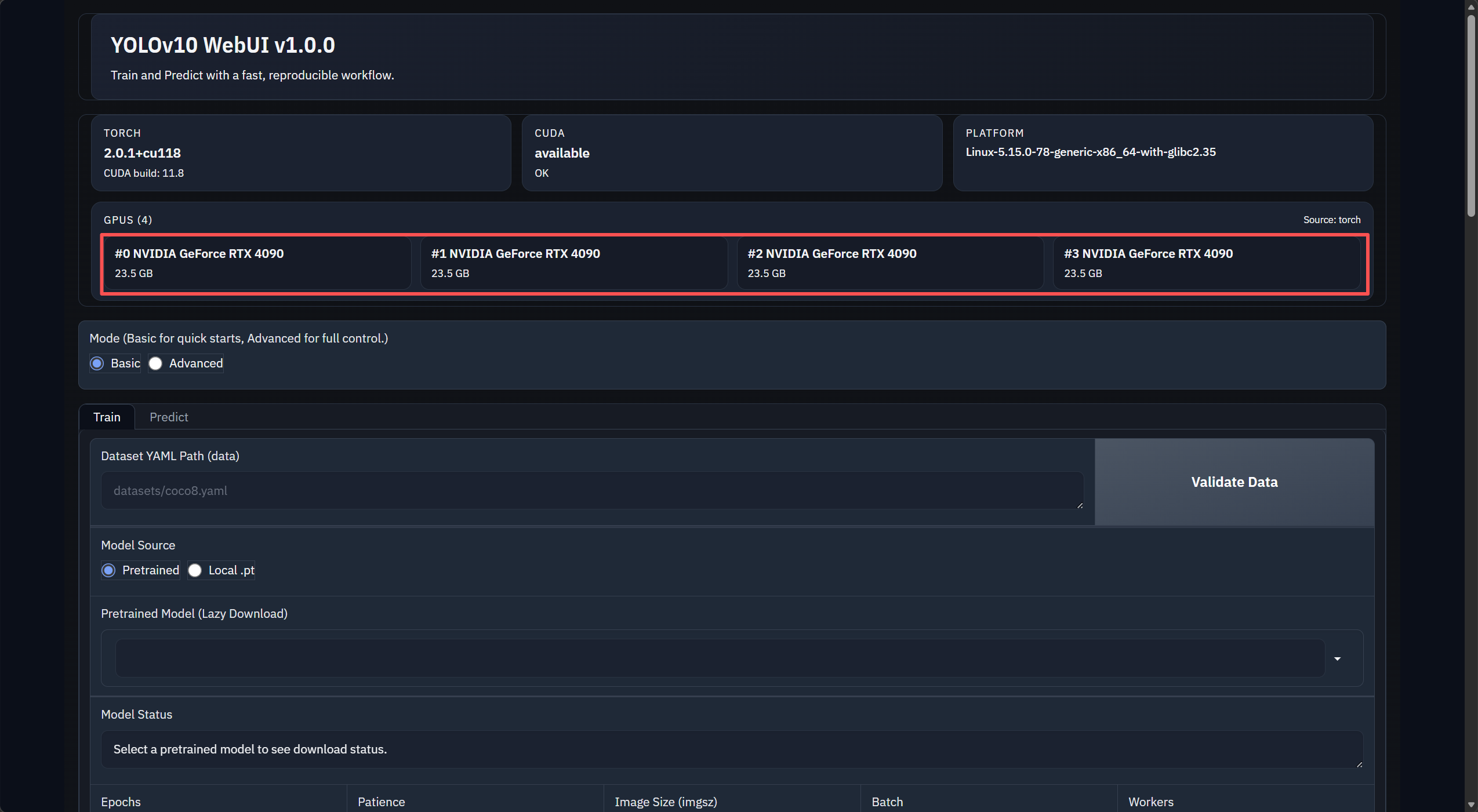1478x812 pixels.
Task: Click the CUDA card title
Action: pyautogui.click(x=549, y=133)
